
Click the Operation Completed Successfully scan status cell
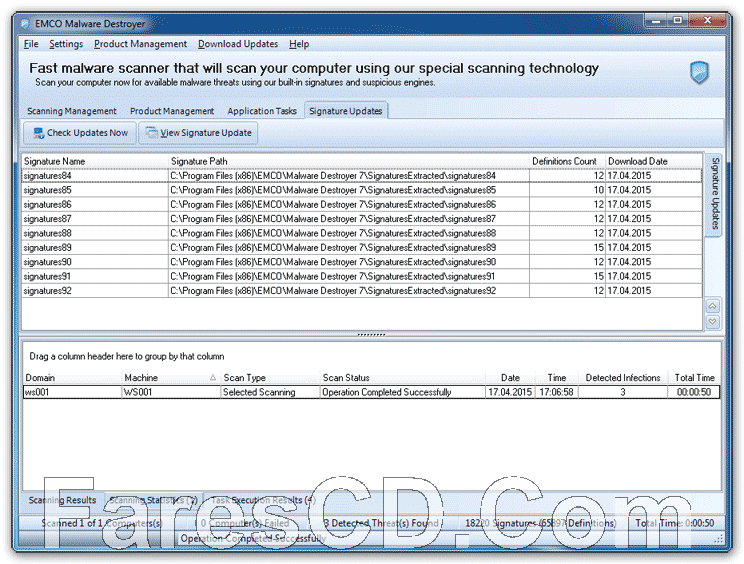[403, 392]
